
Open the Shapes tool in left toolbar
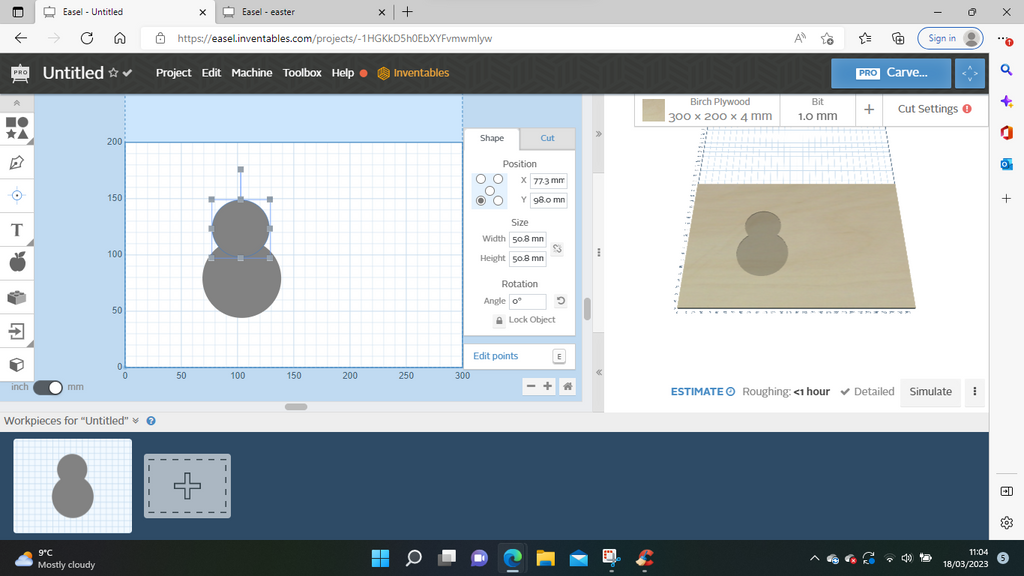point(17,127)
